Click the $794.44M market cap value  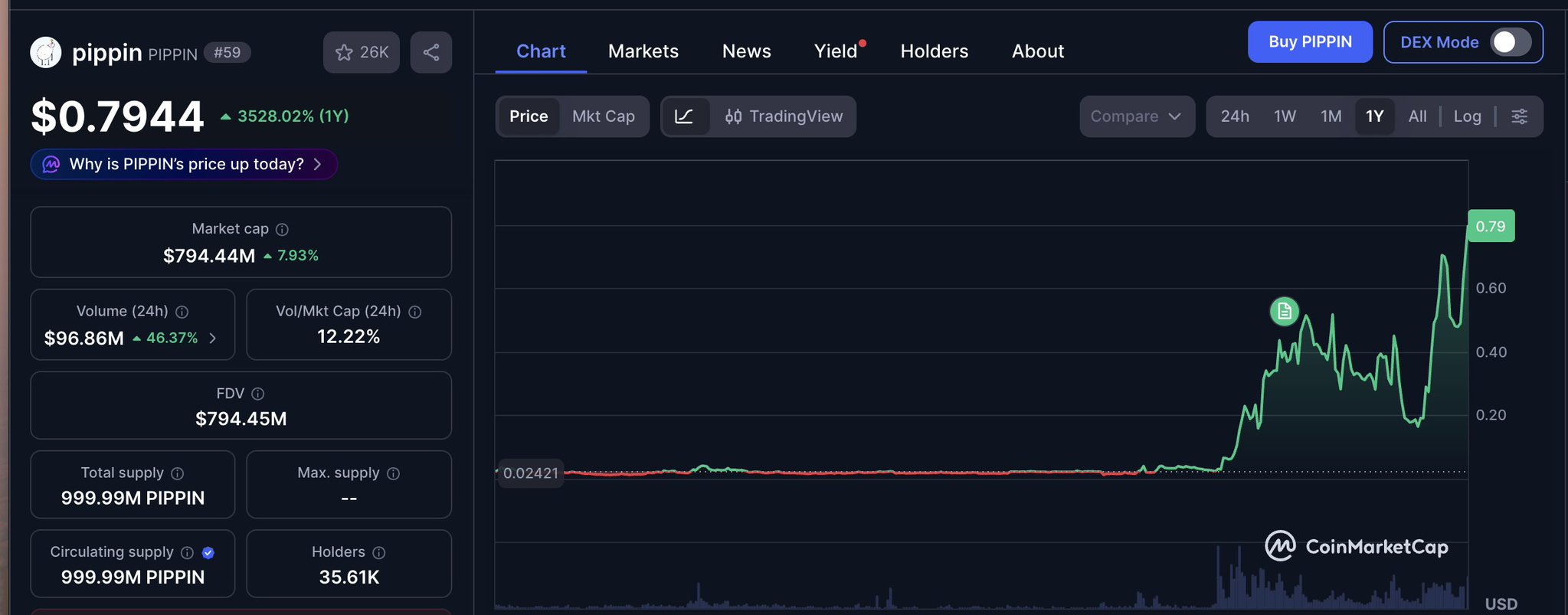click(209, 256)
